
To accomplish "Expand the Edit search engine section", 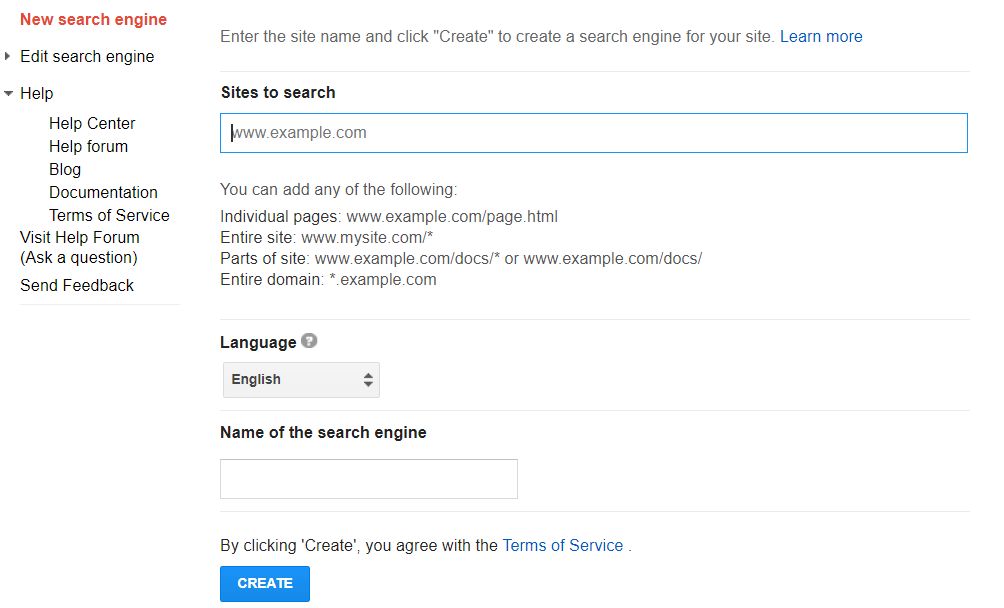I will click(7, 56).
